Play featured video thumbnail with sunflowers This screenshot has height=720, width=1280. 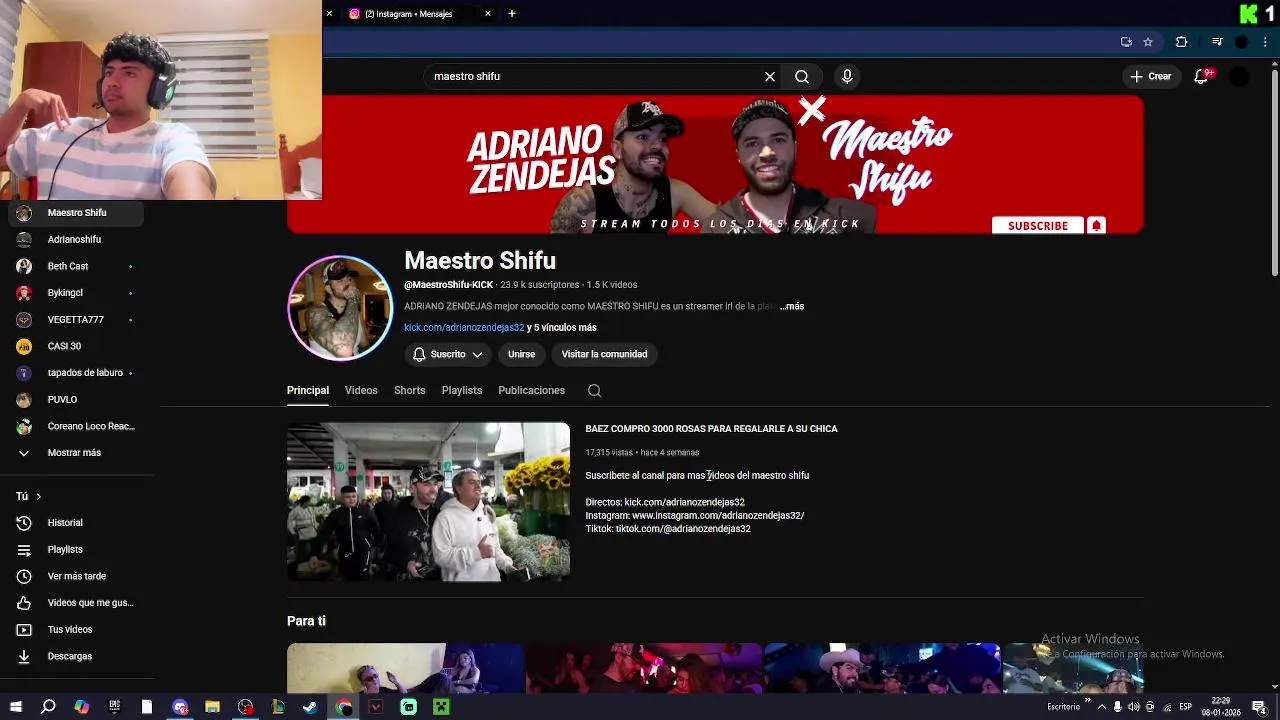tap(428, 502)
